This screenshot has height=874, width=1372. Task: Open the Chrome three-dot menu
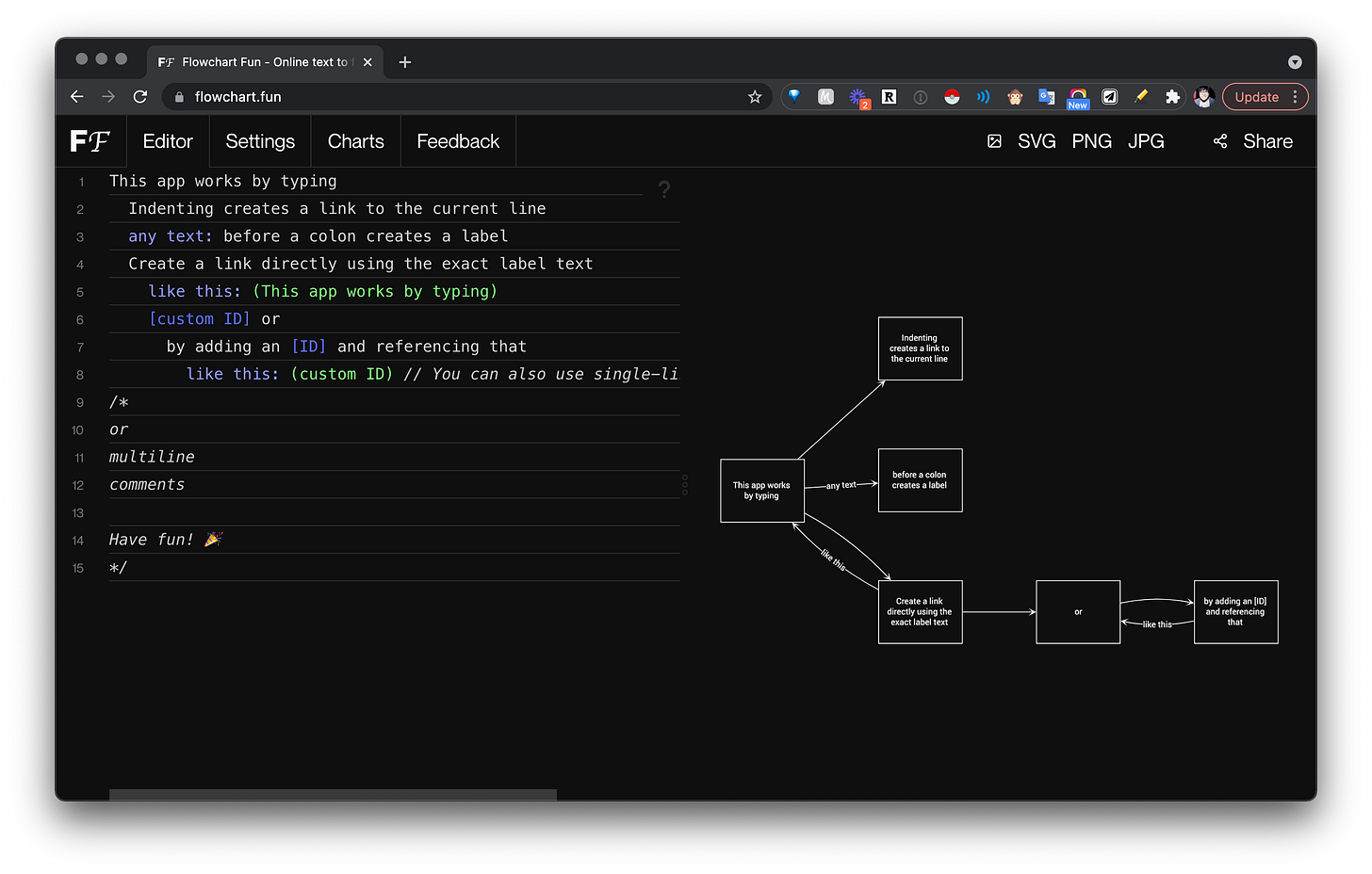[1296, 96]
